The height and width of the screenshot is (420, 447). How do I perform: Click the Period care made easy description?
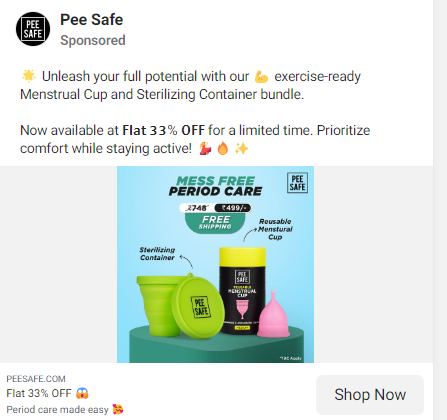click(57, 409)
